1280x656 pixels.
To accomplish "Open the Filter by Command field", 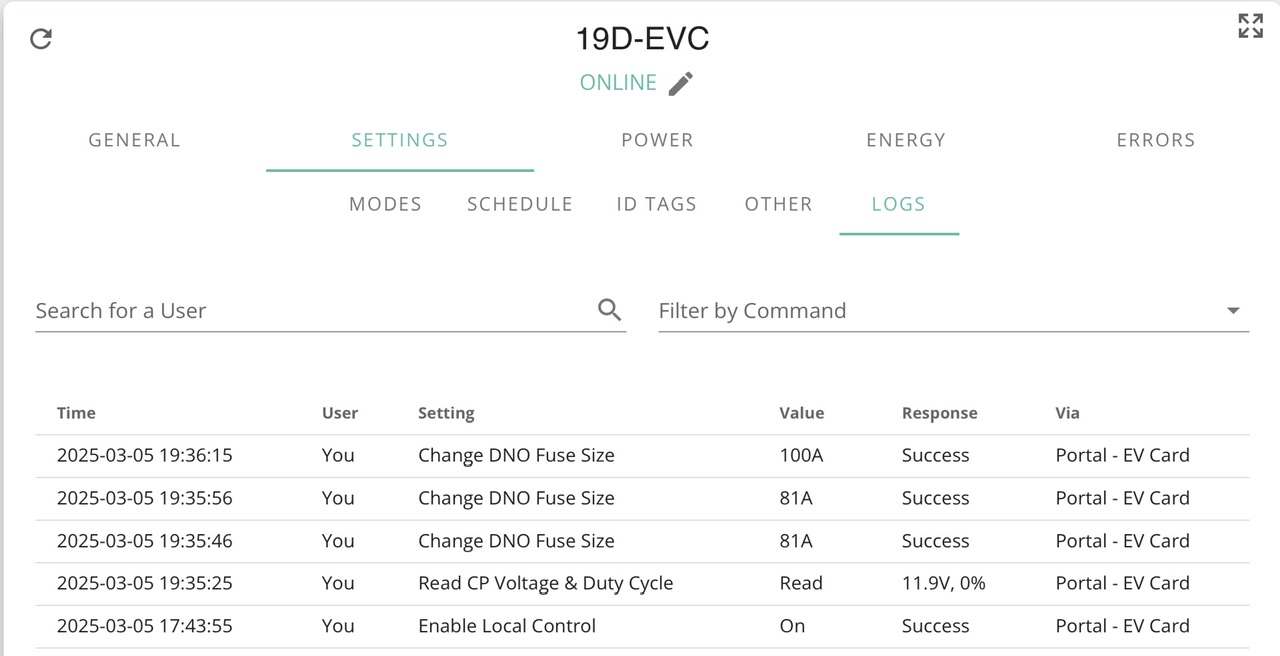I will point(953,311).
